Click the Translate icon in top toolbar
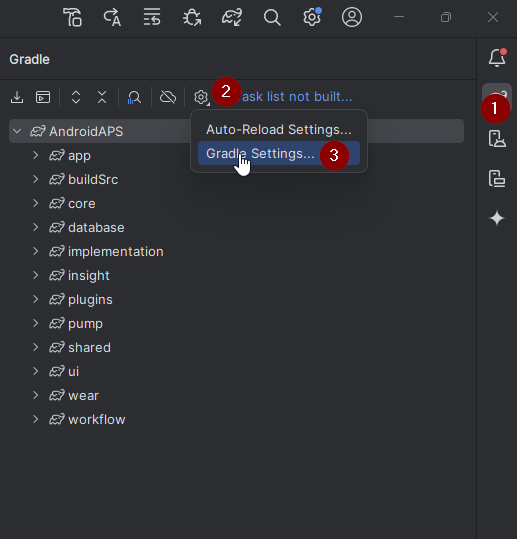This screenshot has width=517, height=539. pyautogui.click(x=112, y=17)
